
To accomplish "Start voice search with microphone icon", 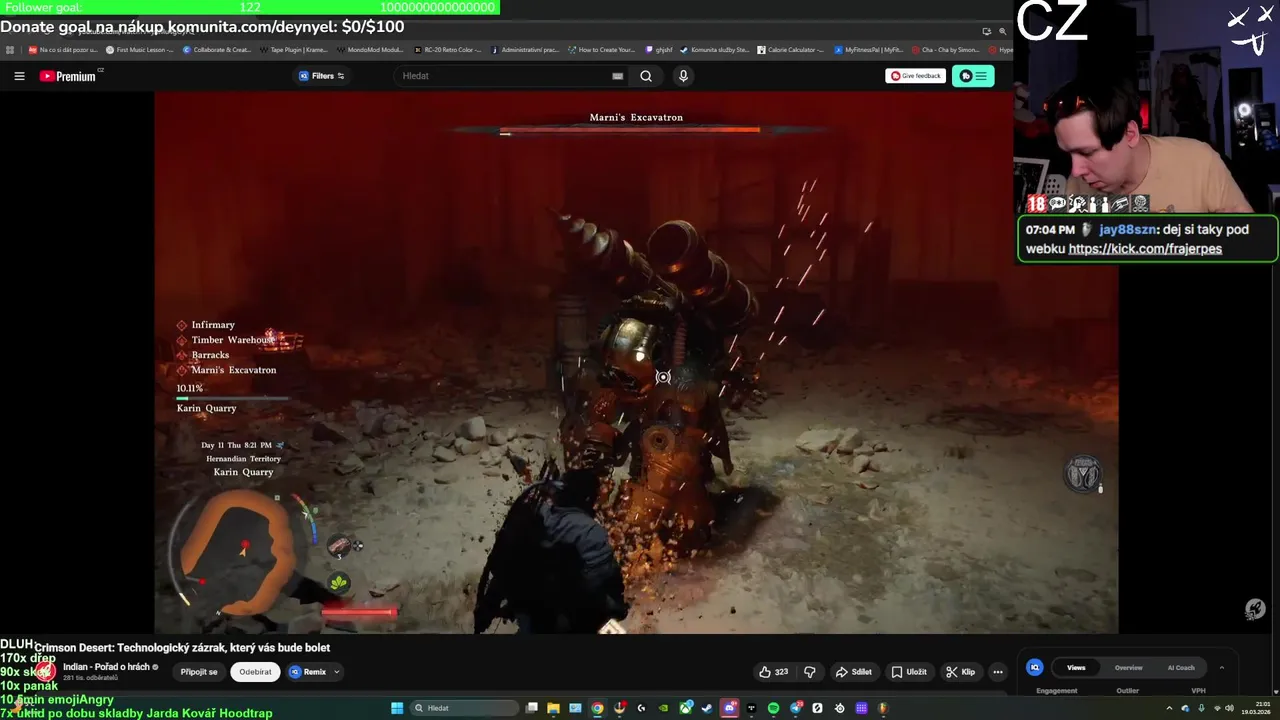I will 683,76.
